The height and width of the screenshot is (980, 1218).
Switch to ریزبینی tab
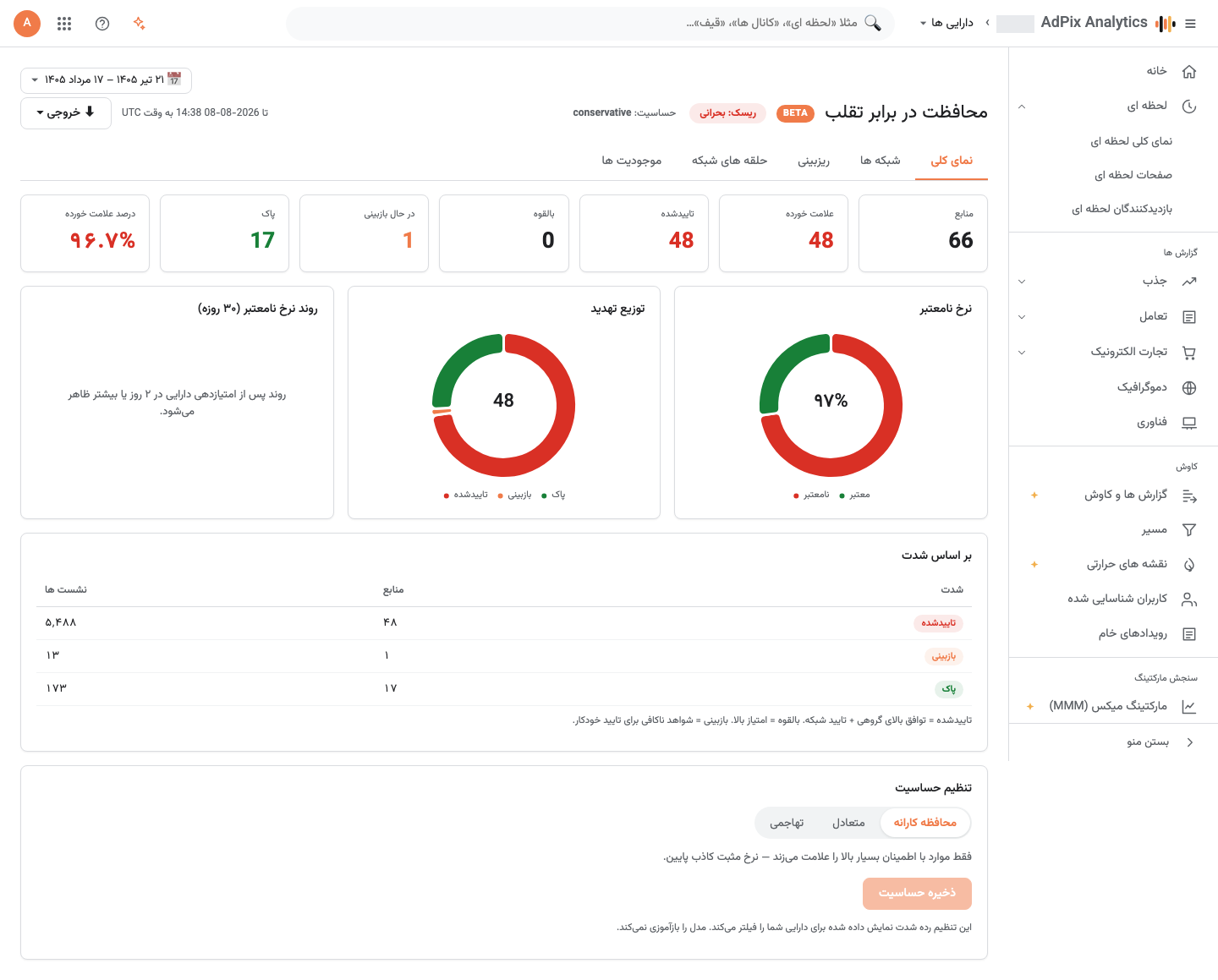[814, 161]
